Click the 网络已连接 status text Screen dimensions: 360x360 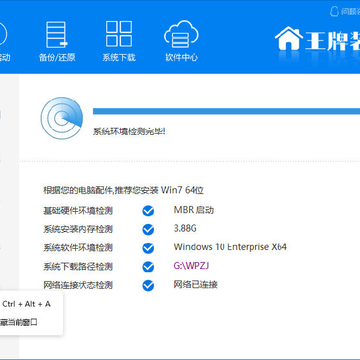point(195,284)
